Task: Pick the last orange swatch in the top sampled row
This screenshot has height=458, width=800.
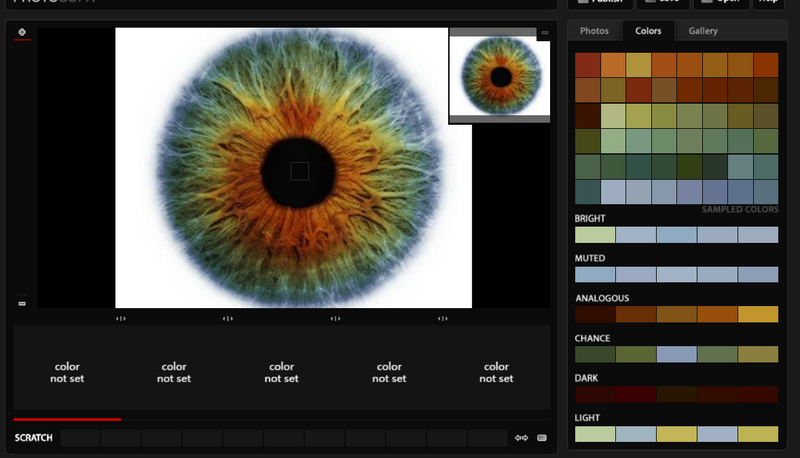Action: pyautogui.click(x=766, y=65)
